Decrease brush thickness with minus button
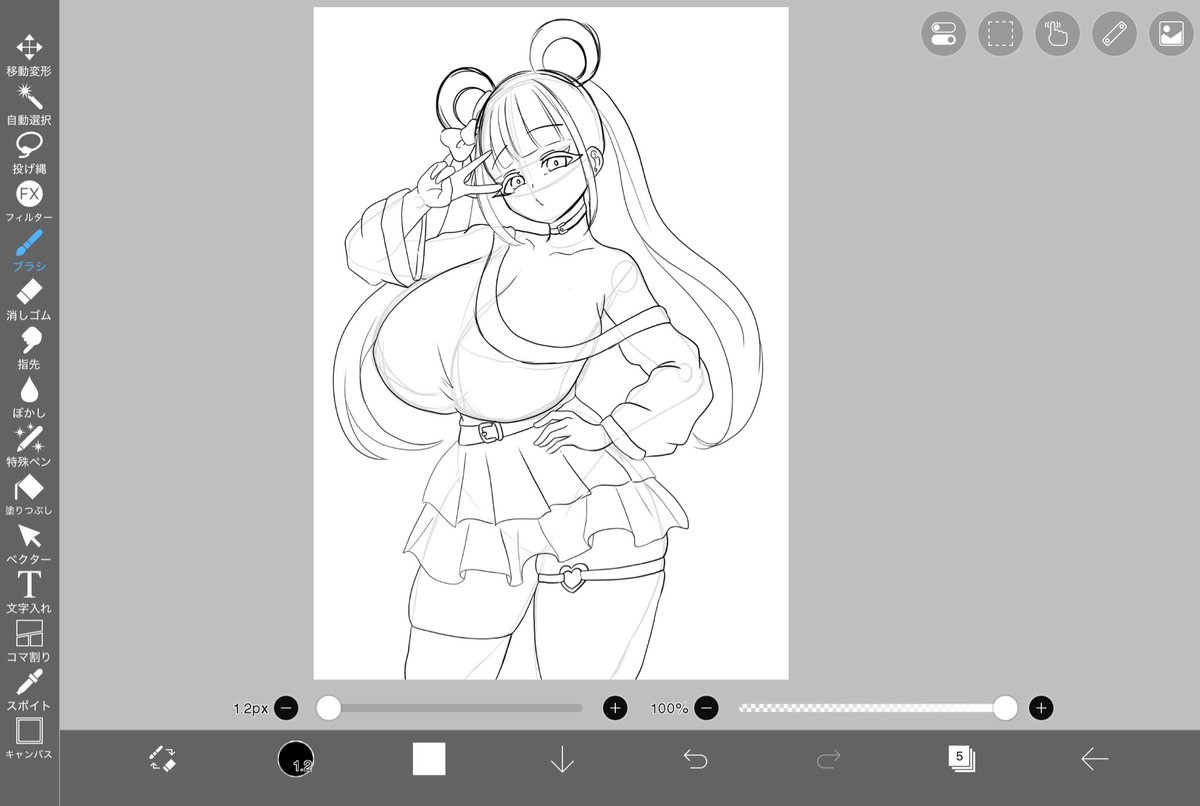The height and width of the screenshot is (806, 1200). click(x=286, y=708)
